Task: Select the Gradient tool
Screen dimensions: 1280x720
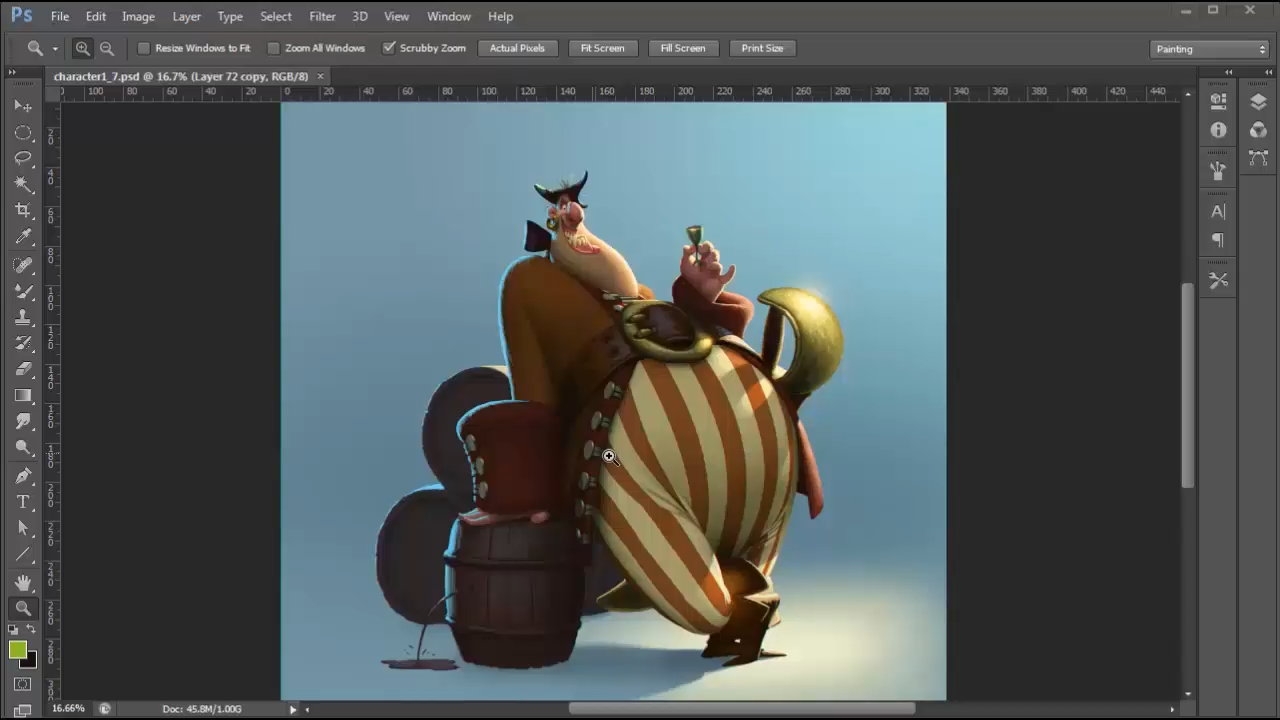Action: click(x=23, y=396)
